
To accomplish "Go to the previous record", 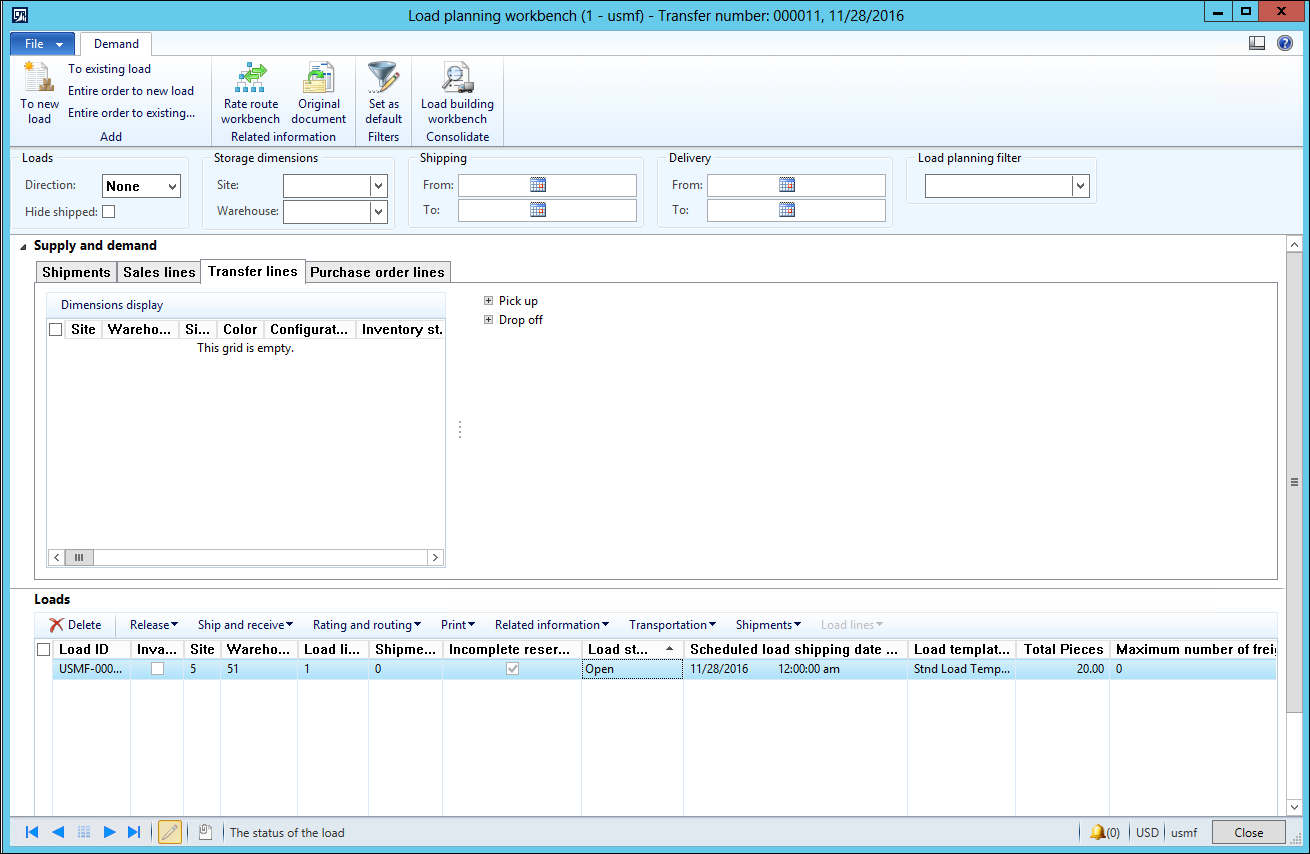I will coord(58,832).
